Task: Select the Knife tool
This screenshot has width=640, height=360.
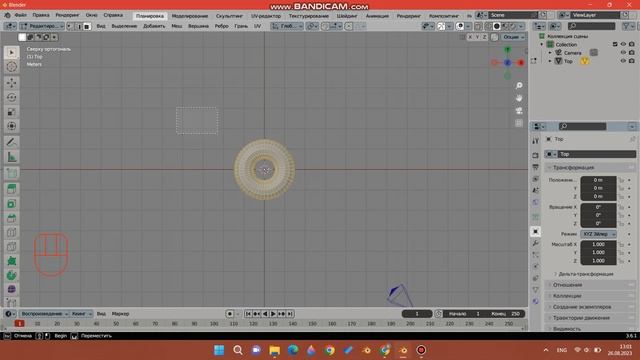Action: point(11,247)
